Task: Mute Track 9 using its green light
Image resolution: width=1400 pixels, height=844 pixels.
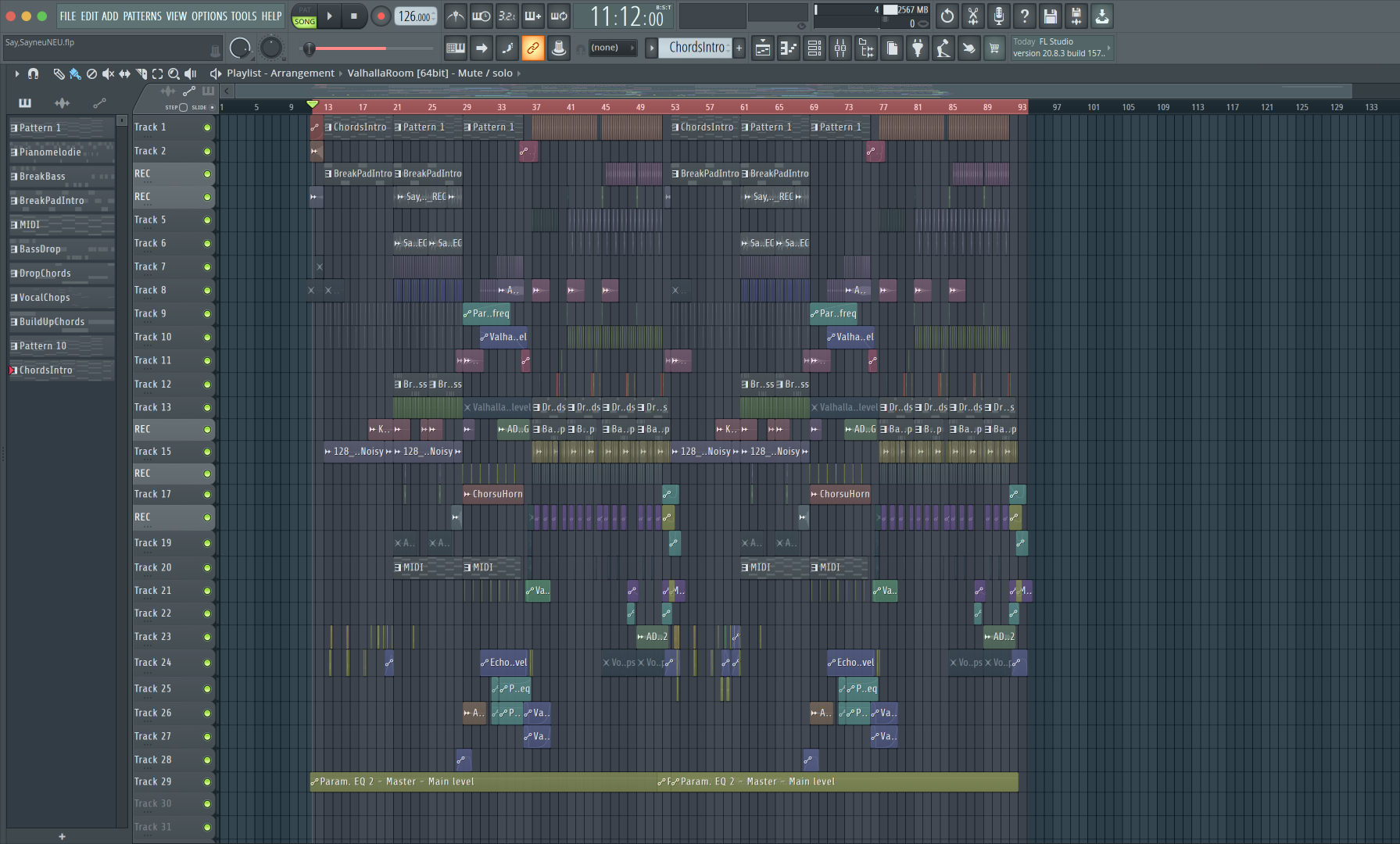Action: (x=207, y=314)
